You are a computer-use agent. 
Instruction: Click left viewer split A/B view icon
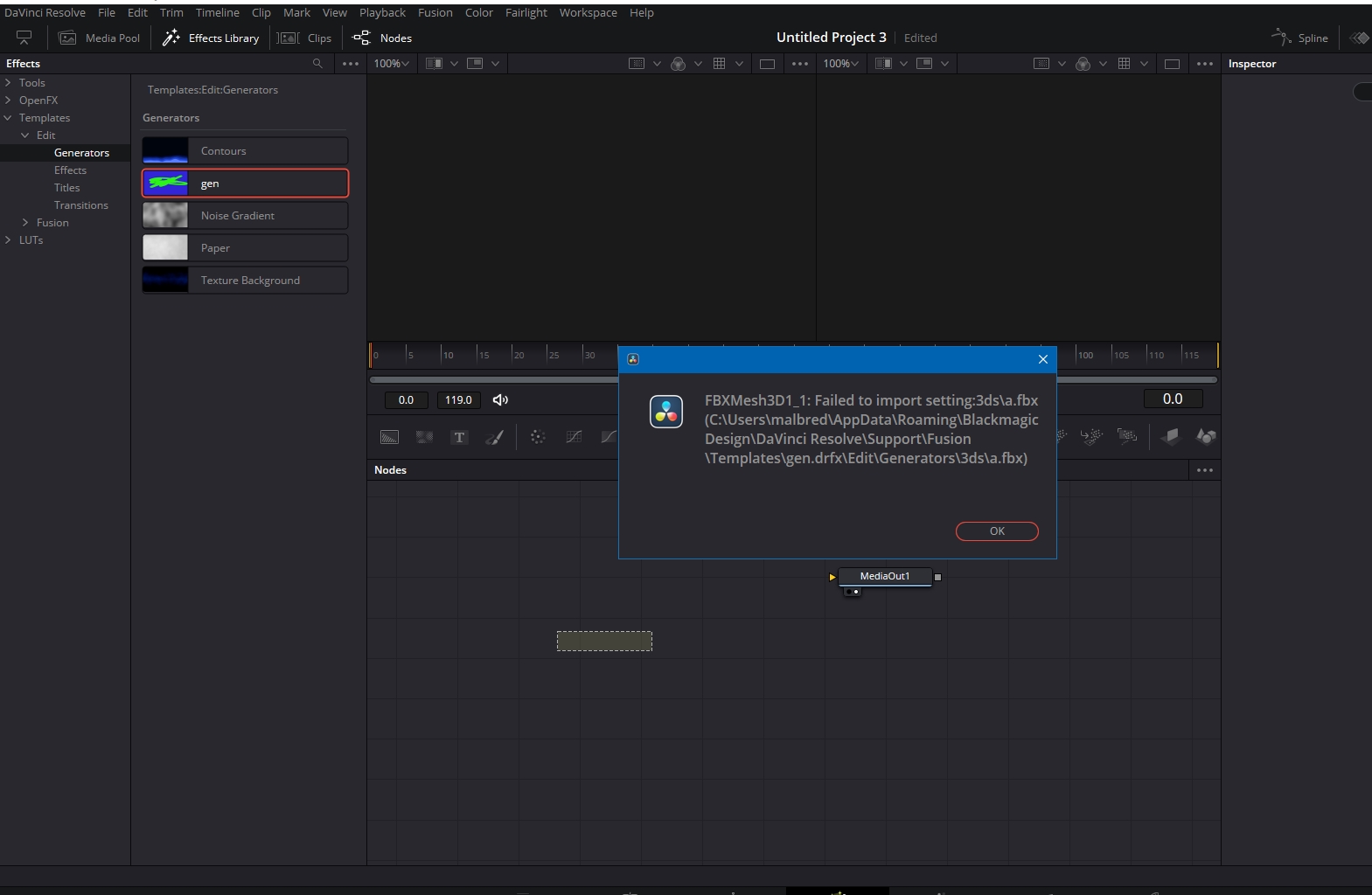click(434, 64)
